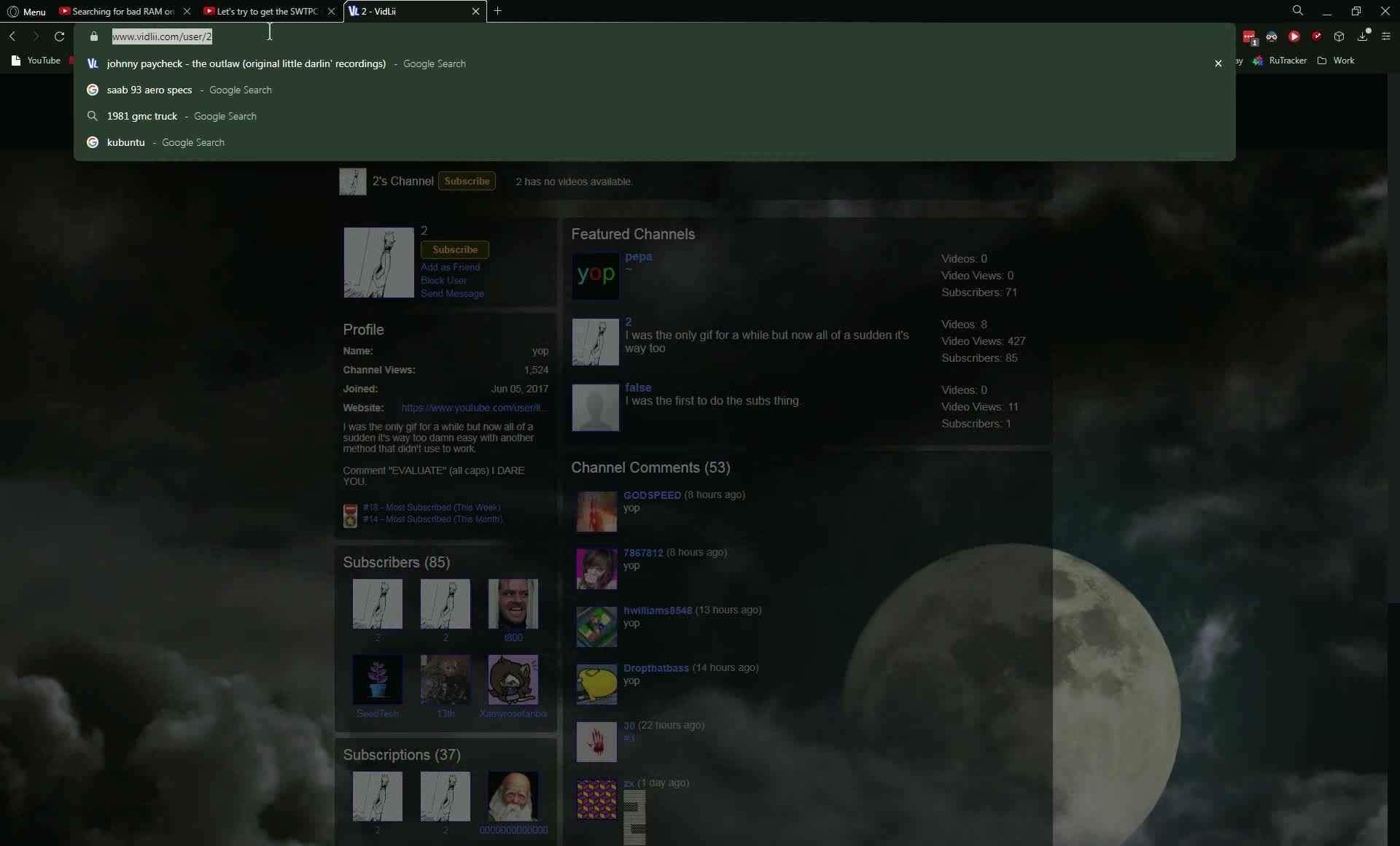Click the red play button extension icon
Viewport: 1400px width, 846px height.
(1294, 36)
